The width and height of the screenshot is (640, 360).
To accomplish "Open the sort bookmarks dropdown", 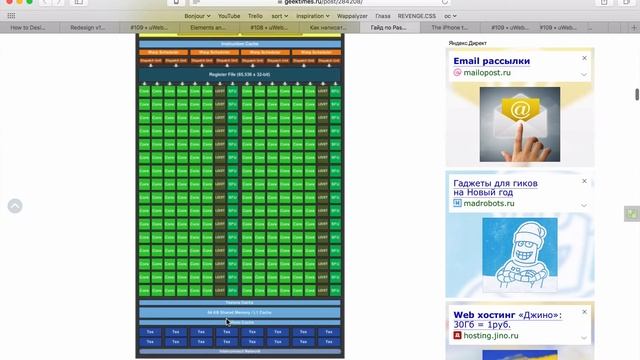I will point(280,16).
